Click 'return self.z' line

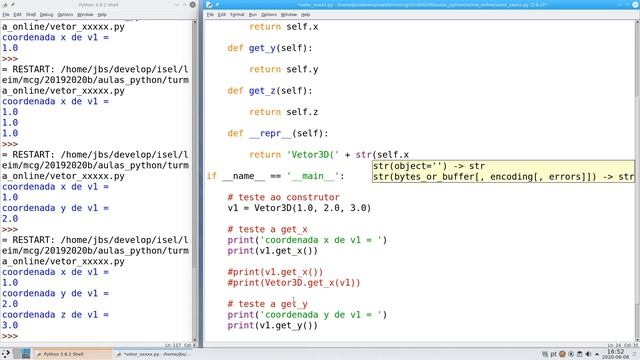click(284, 112)
